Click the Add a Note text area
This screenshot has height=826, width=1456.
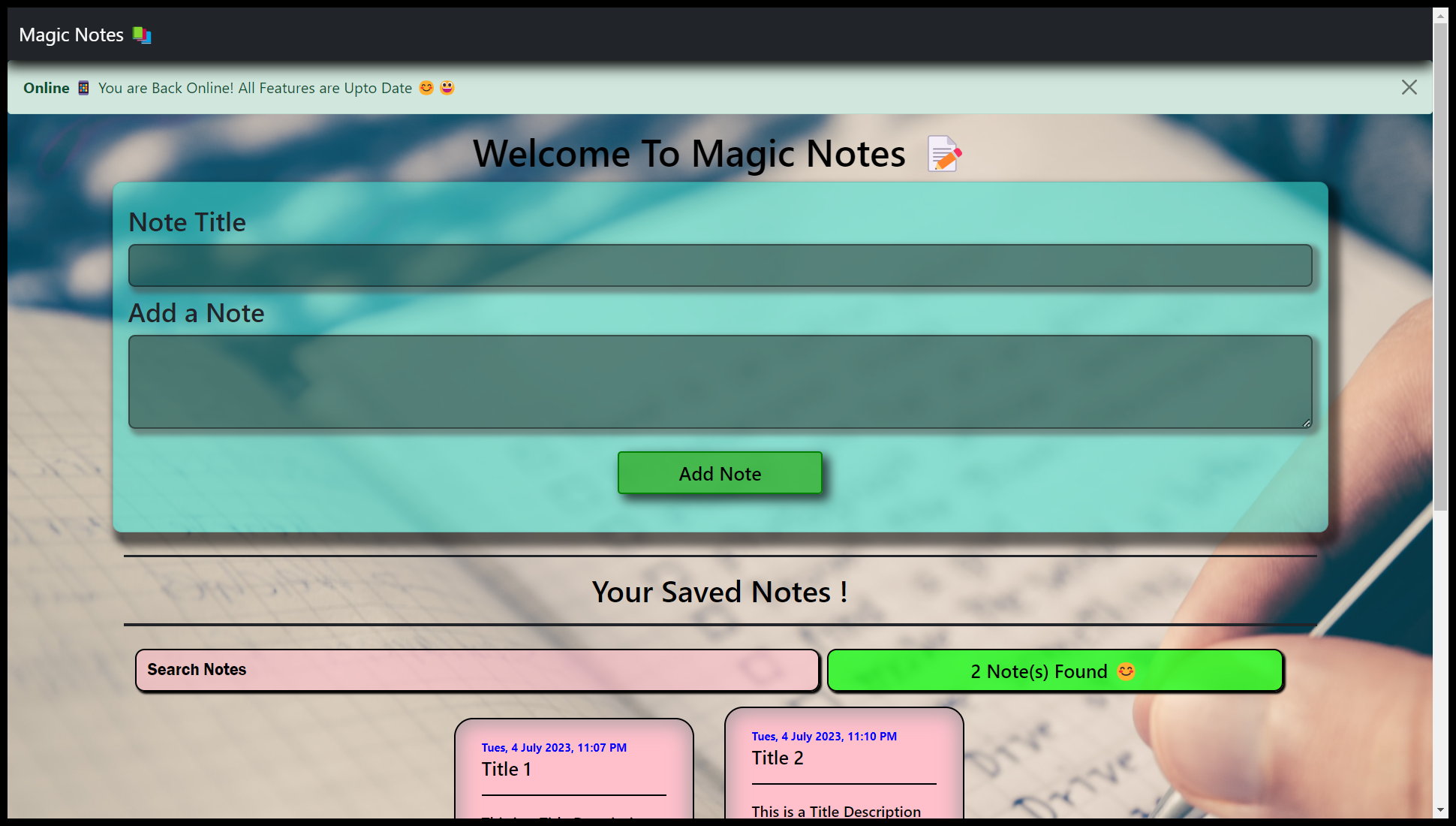click(x=720, y=381)
